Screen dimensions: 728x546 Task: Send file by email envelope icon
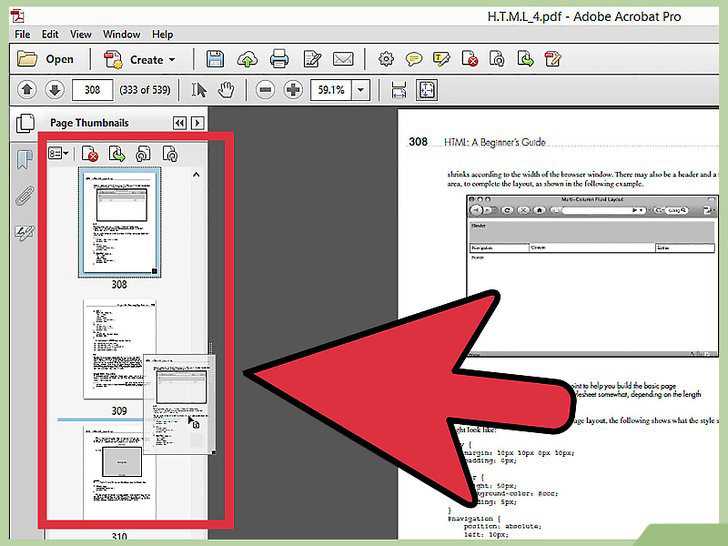click(x=343, y=59)
